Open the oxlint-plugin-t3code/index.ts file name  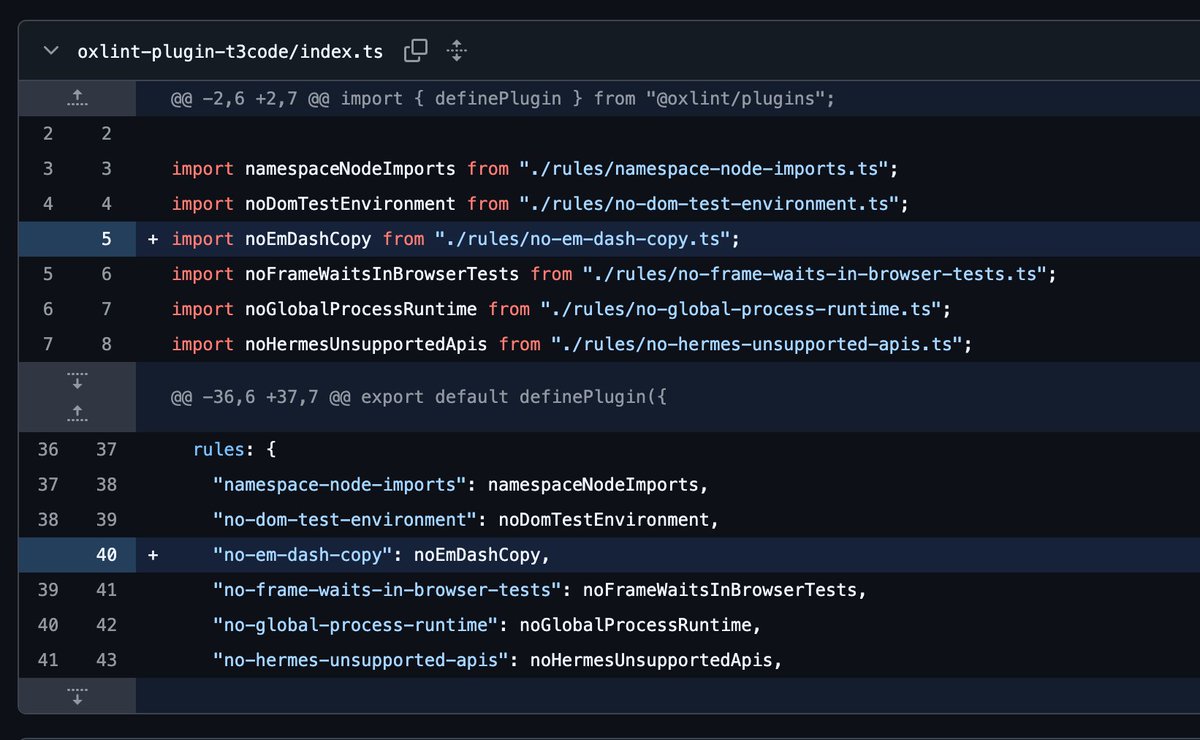(230, 52)
